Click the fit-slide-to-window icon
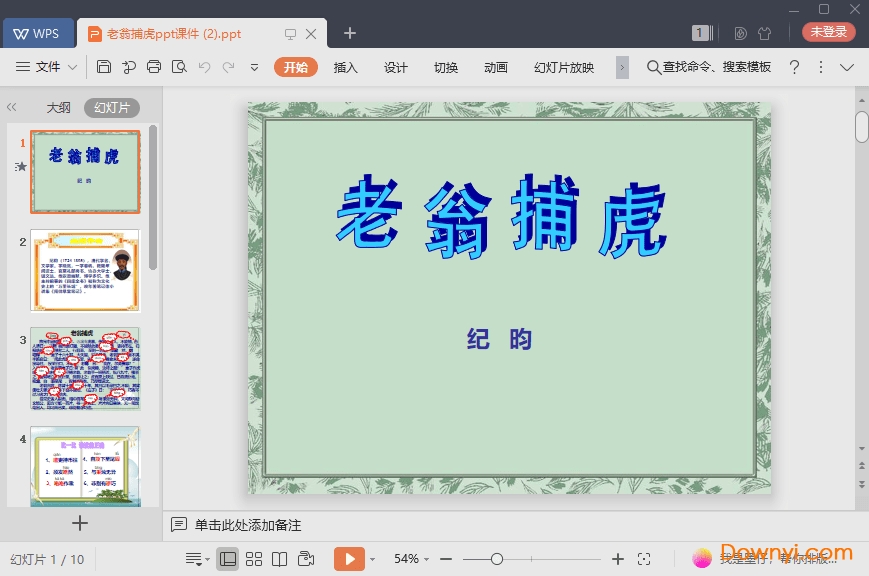 click(x=644, y=559)
